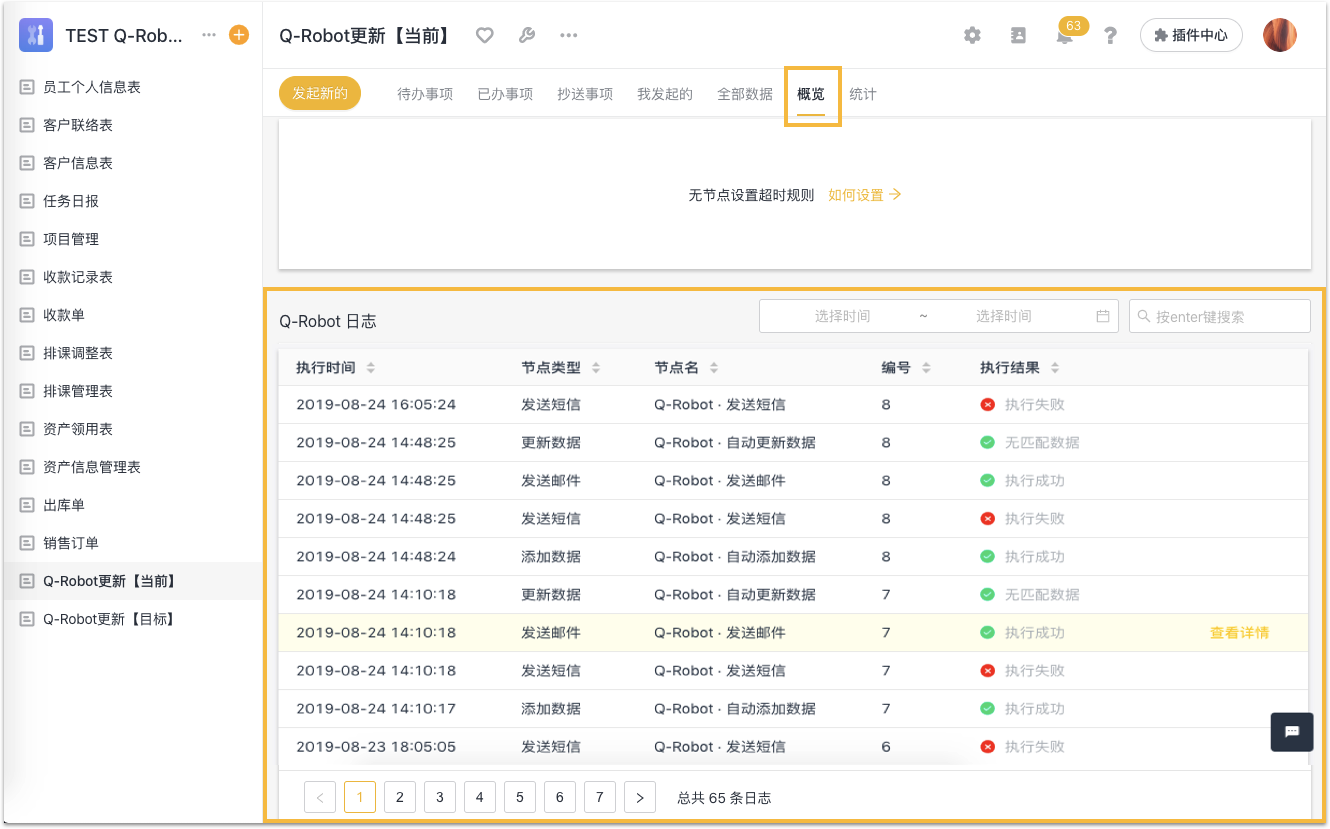Open 销售订单 in sidebar
The height and width of the screenshot is (829, 1330).
point(131,543)
